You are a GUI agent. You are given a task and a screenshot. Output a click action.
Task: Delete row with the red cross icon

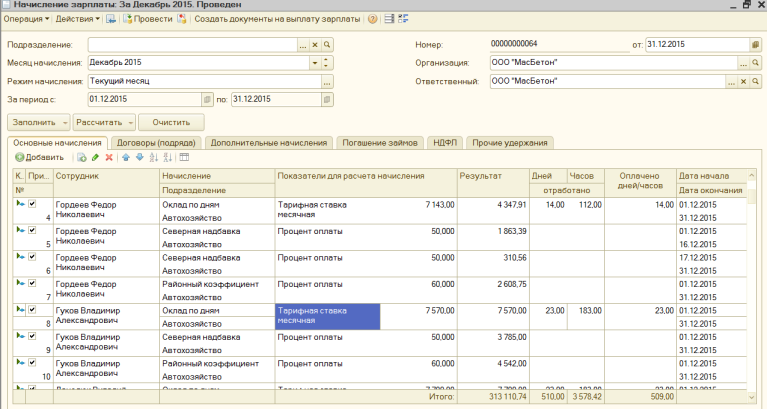tap(109, 158)
